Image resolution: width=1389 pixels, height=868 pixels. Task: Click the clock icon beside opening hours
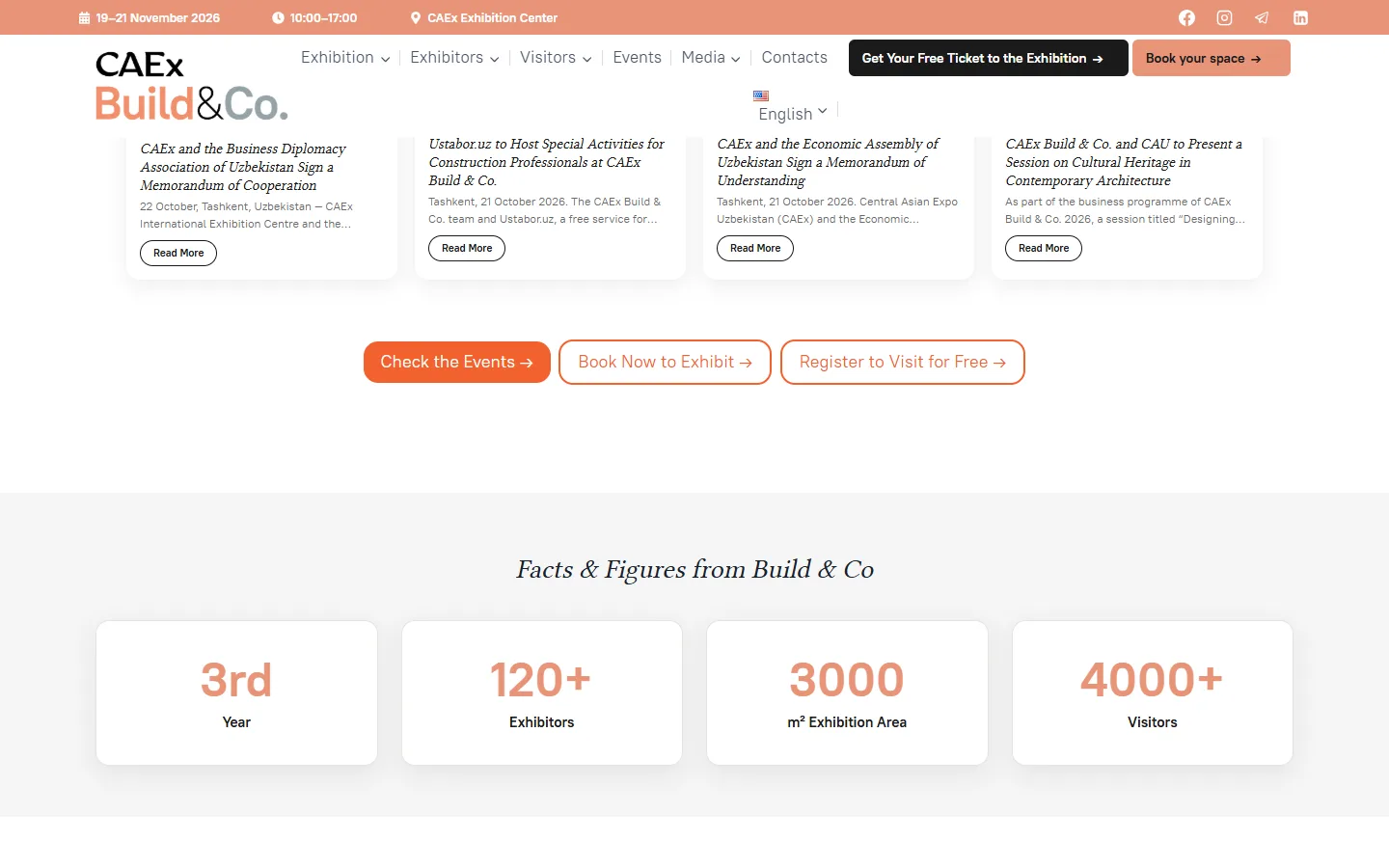click(x=278, y=17)
